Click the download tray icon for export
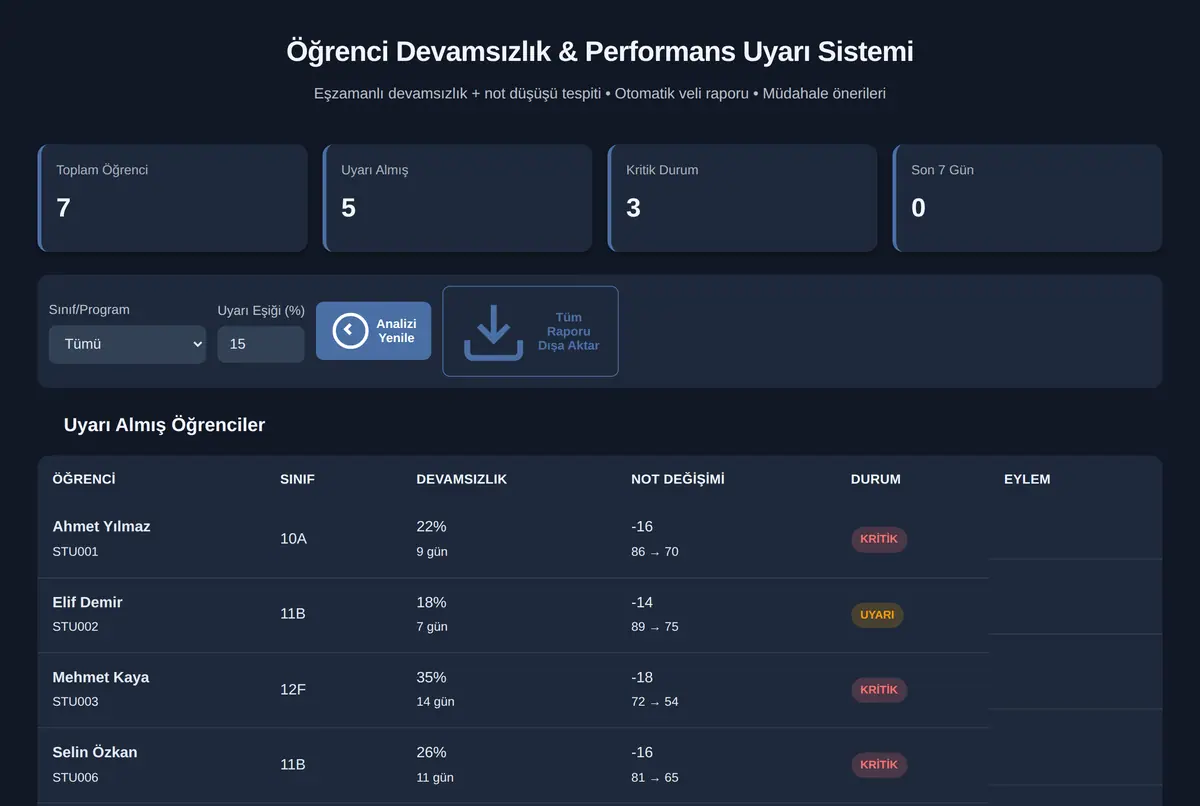Screen dimensions: 1200x806 493,332
